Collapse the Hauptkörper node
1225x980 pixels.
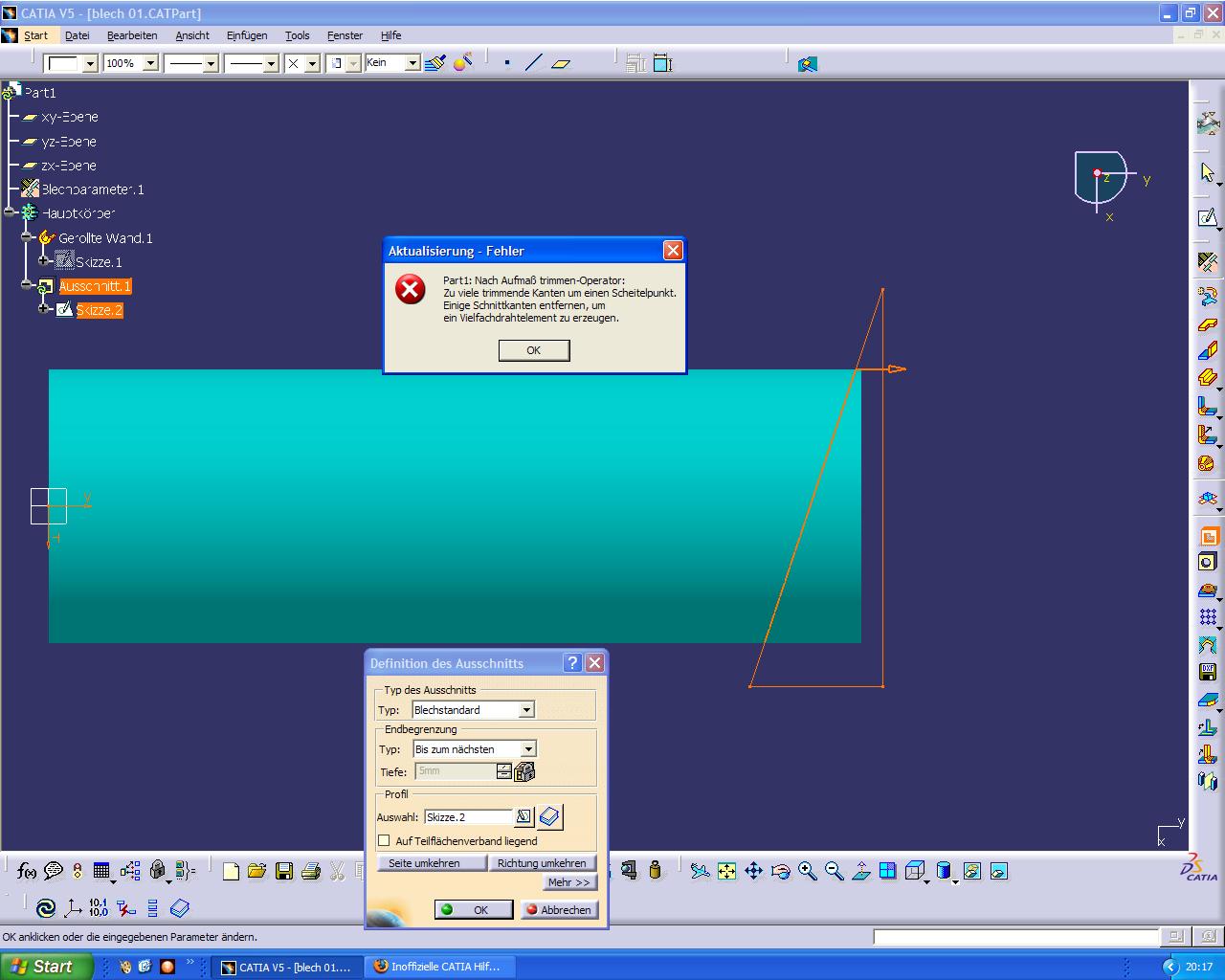coord(10,212)
